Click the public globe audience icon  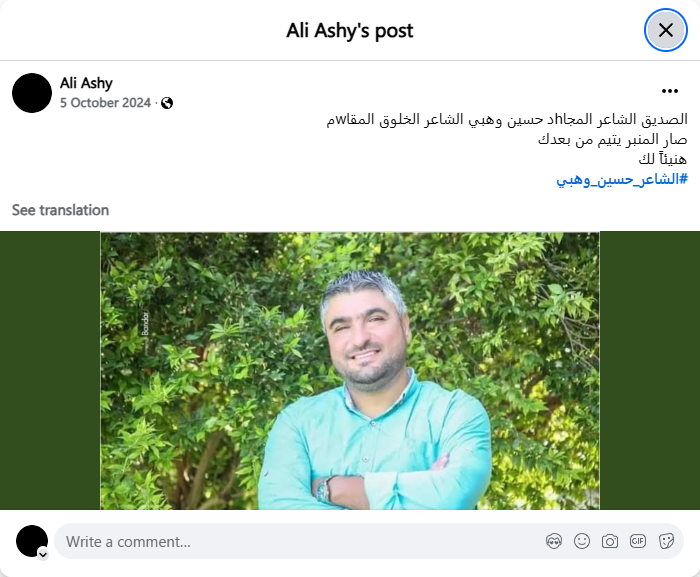167,103
